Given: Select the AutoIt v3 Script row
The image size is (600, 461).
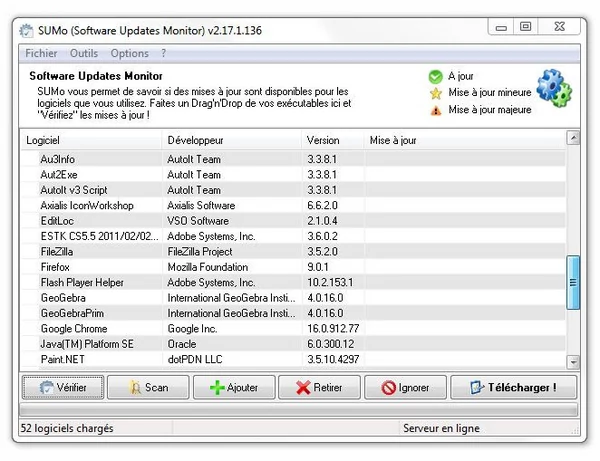Looking at the screenshot, I should coord(293,190).
